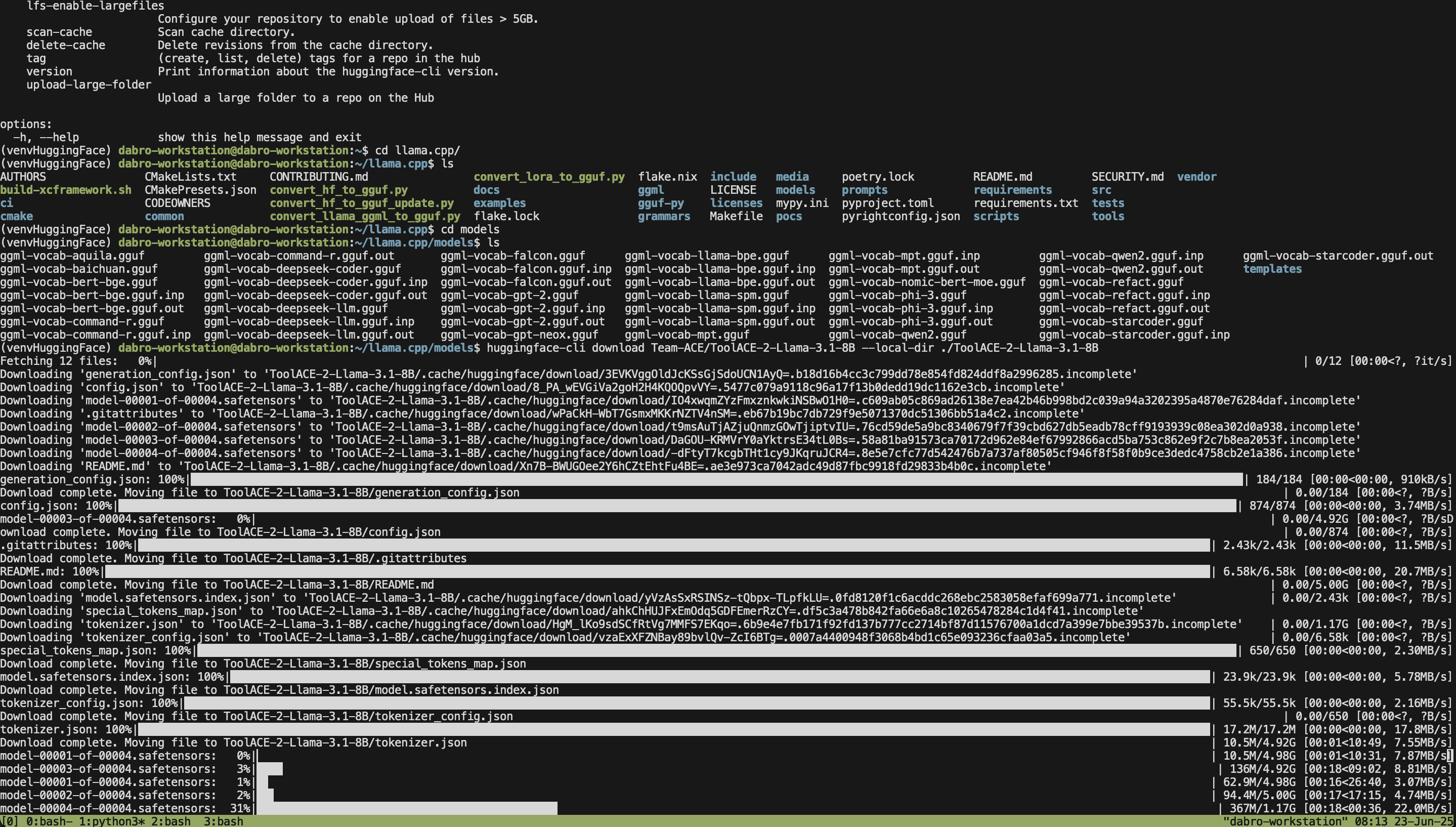
Task: Open tmux window 2:bash
Action: coord(170,821)
